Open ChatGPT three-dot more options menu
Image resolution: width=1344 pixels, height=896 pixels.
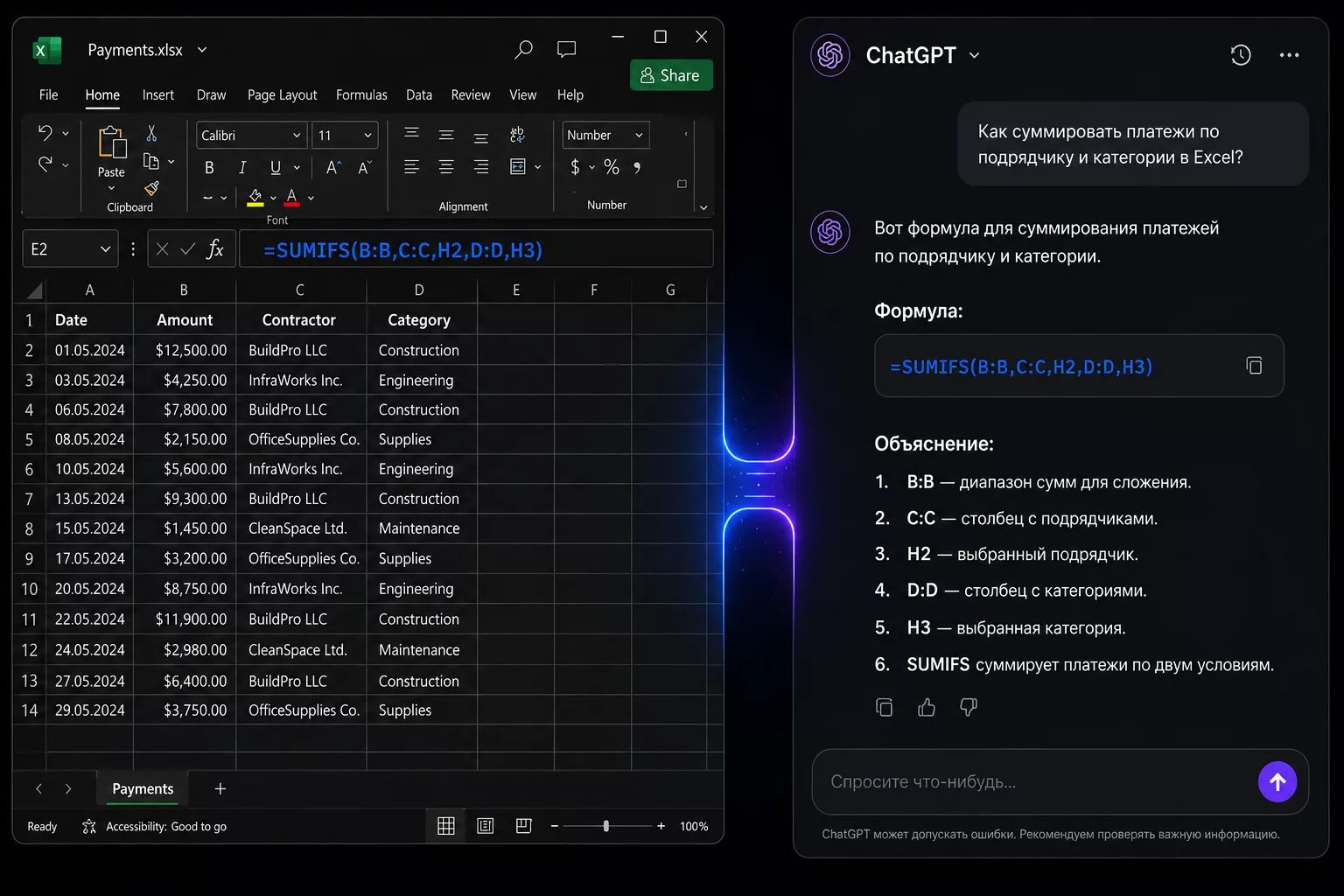1289,55
